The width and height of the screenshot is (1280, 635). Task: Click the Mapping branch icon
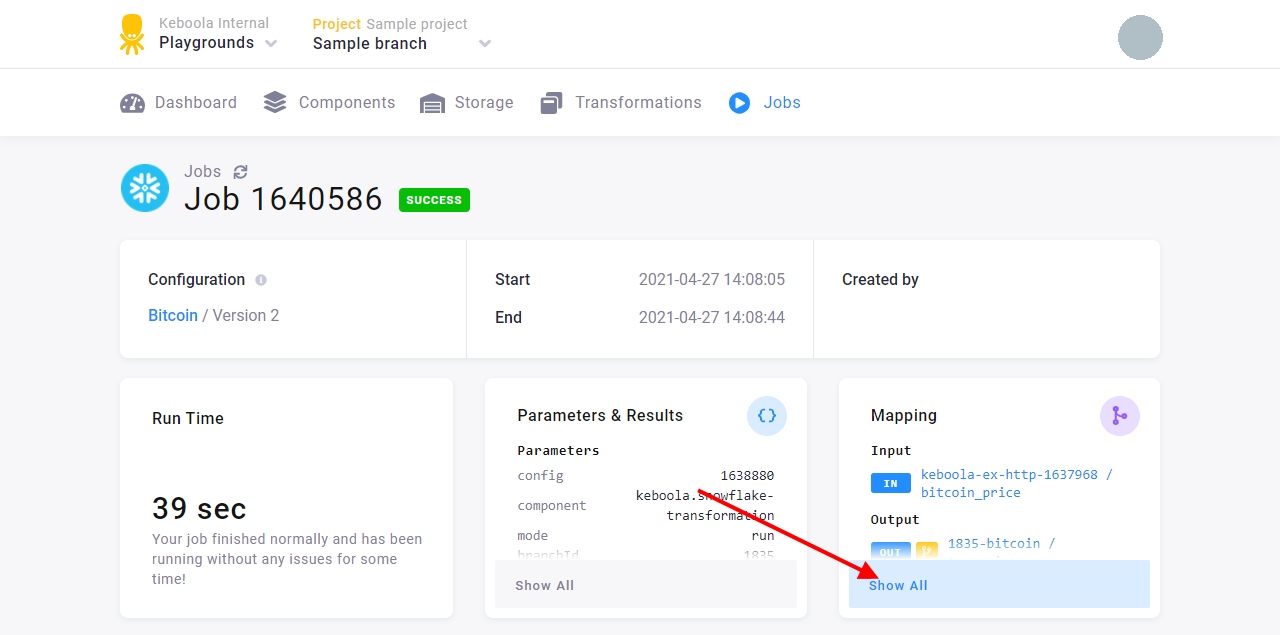pyautogui.click(x=1120, y=416)
